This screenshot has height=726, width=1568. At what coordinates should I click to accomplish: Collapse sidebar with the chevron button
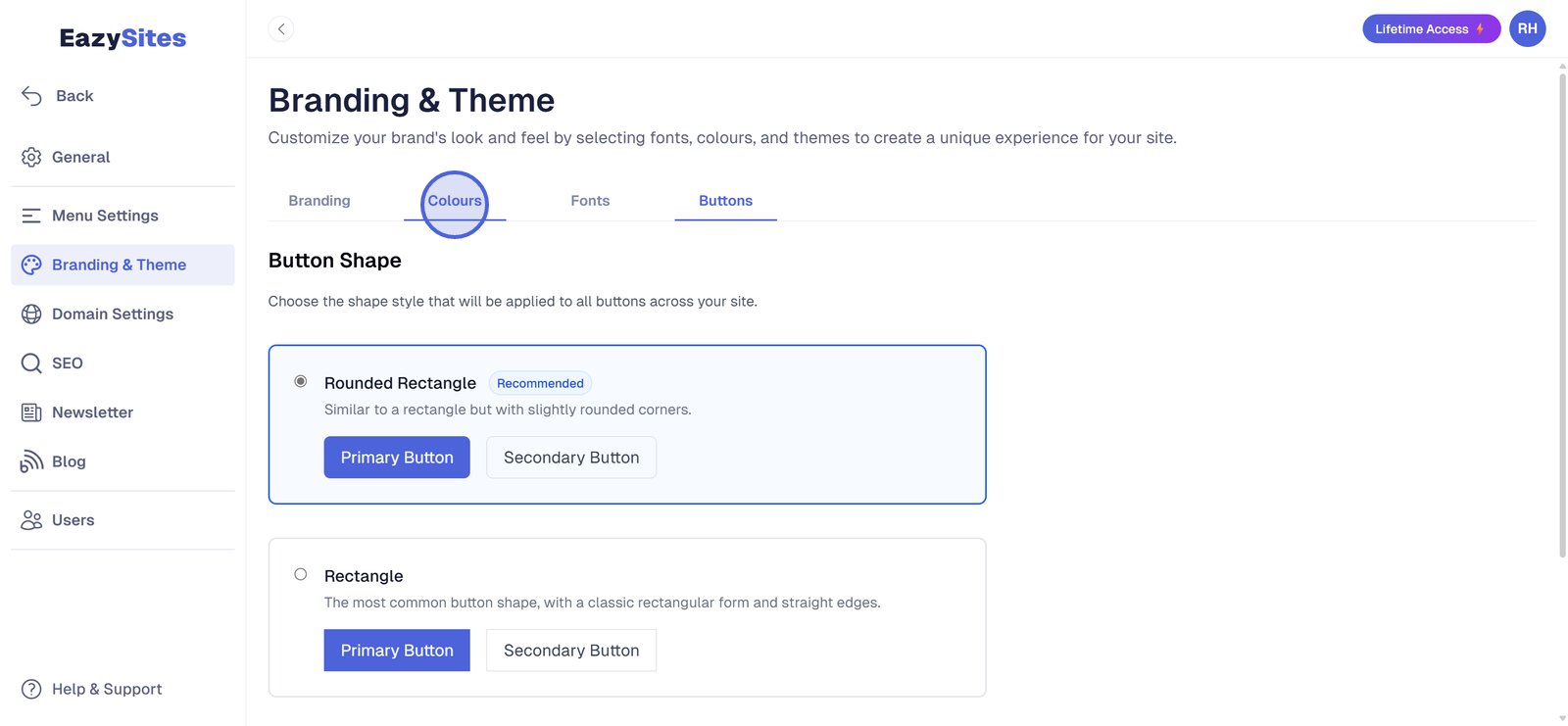click(281, 29)
